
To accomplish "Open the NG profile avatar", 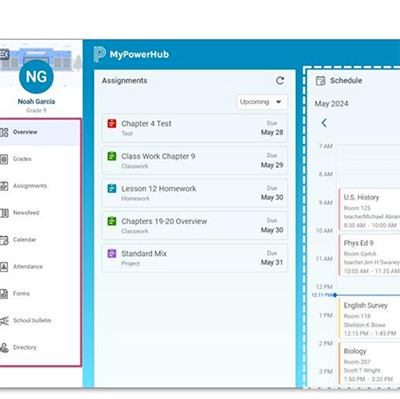I will pos(36,77).
